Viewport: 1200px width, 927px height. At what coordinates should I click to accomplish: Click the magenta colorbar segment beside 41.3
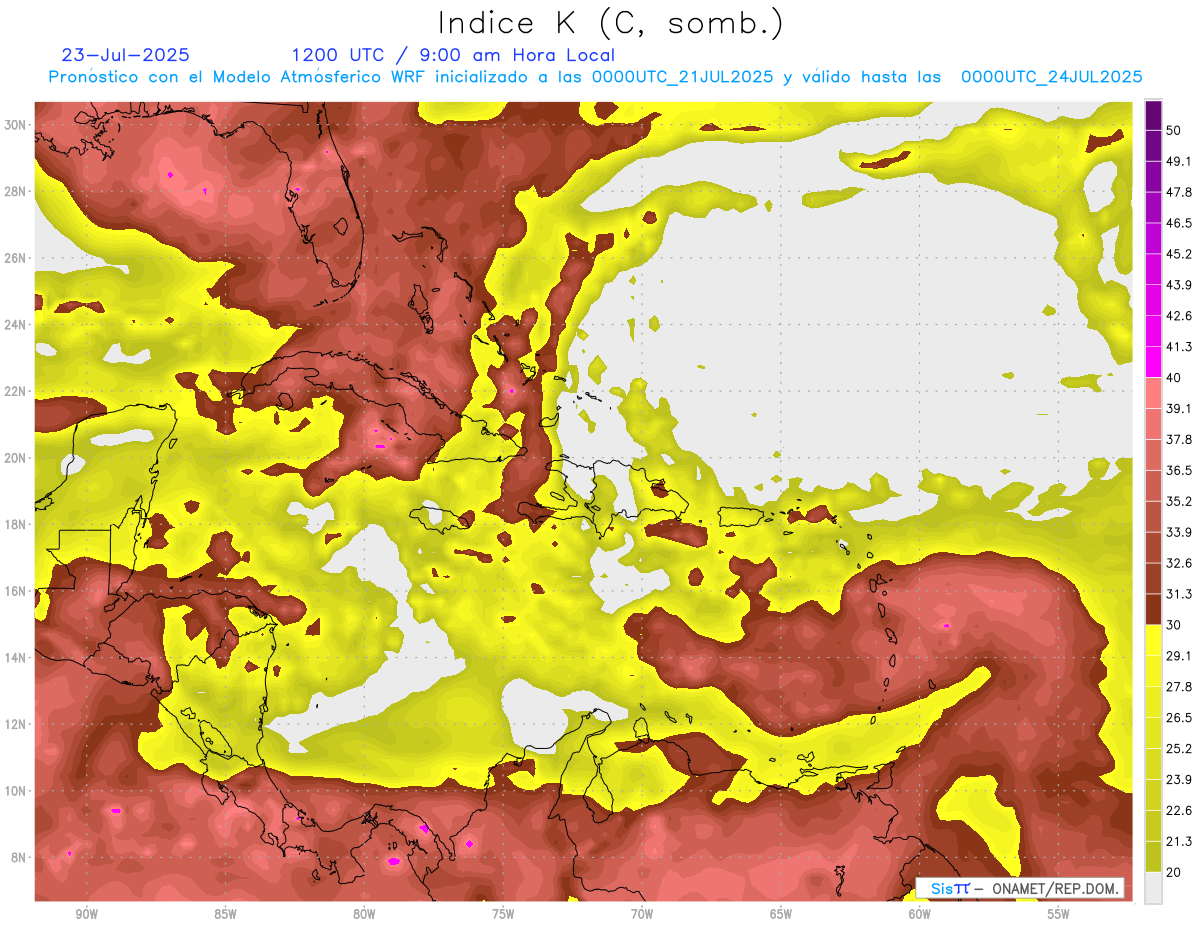(x=1153, y=363)
